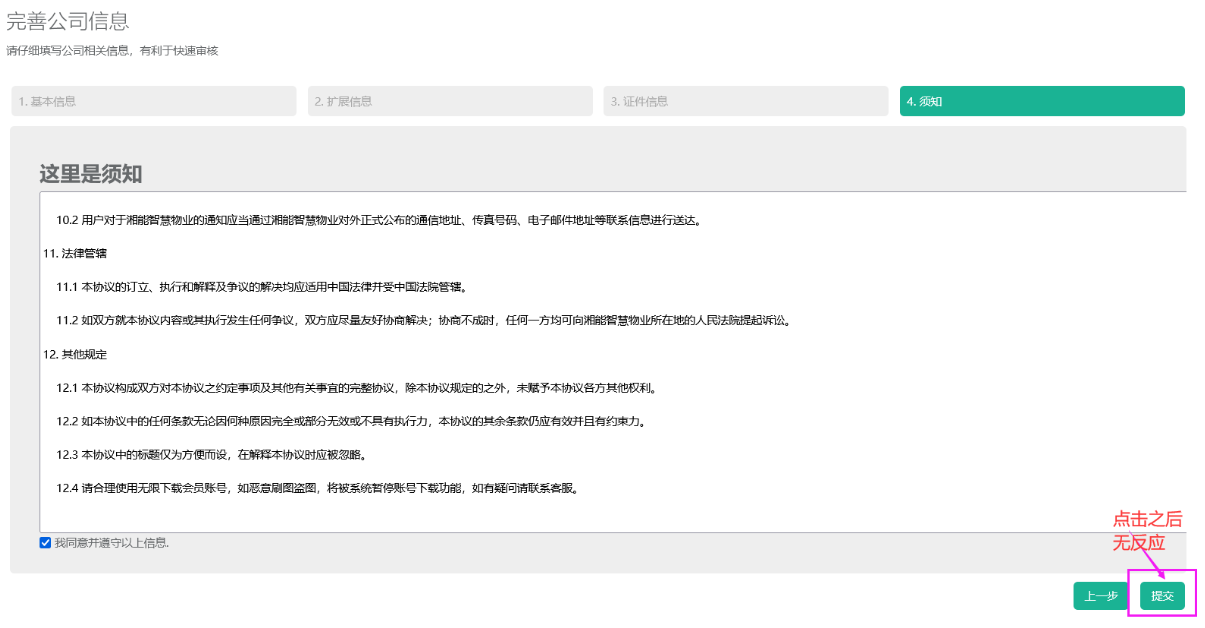This screenshot has height=628, width=1205.
Task: Click clause 11.1 about applicable Chinese law
Action: pyautogui.click(x=261, y=287)
